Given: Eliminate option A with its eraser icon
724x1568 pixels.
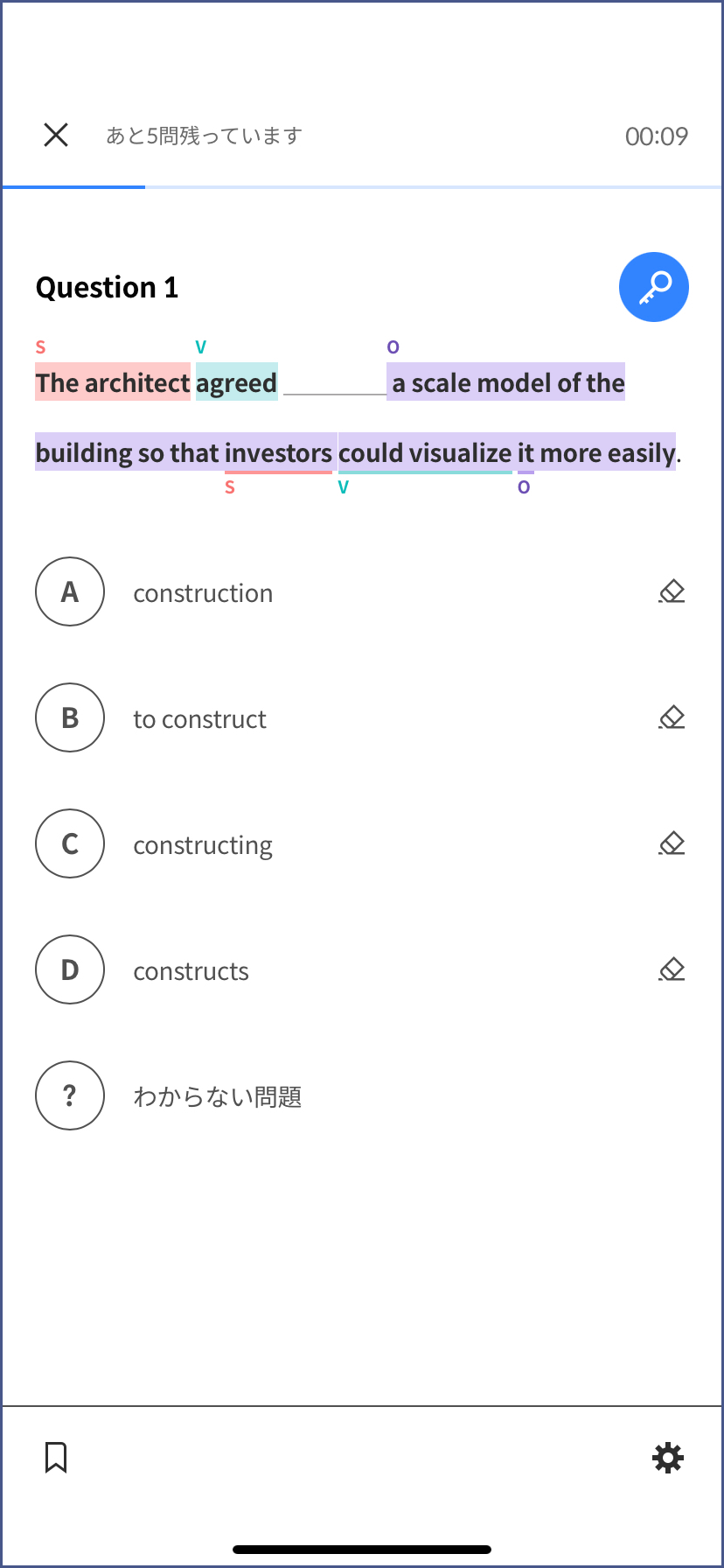Looking at the screenshot, I should (672, 592).
